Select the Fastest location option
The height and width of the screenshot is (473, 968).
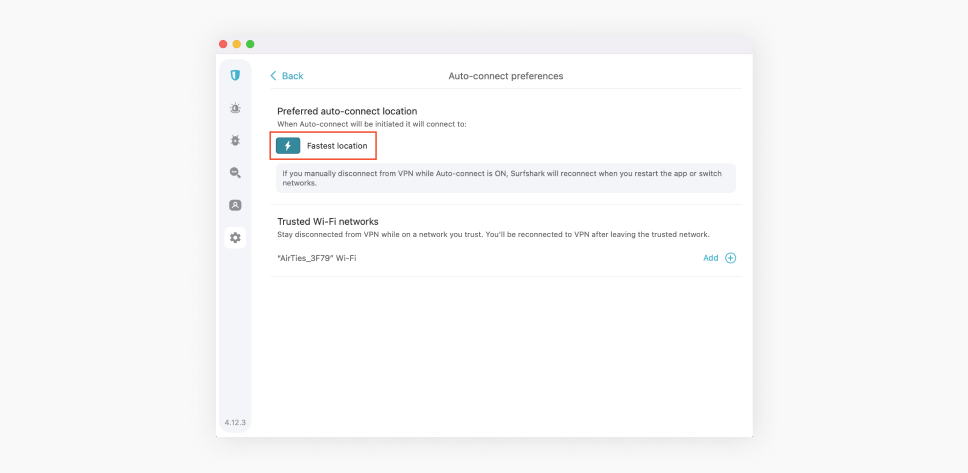pos(322,146)
